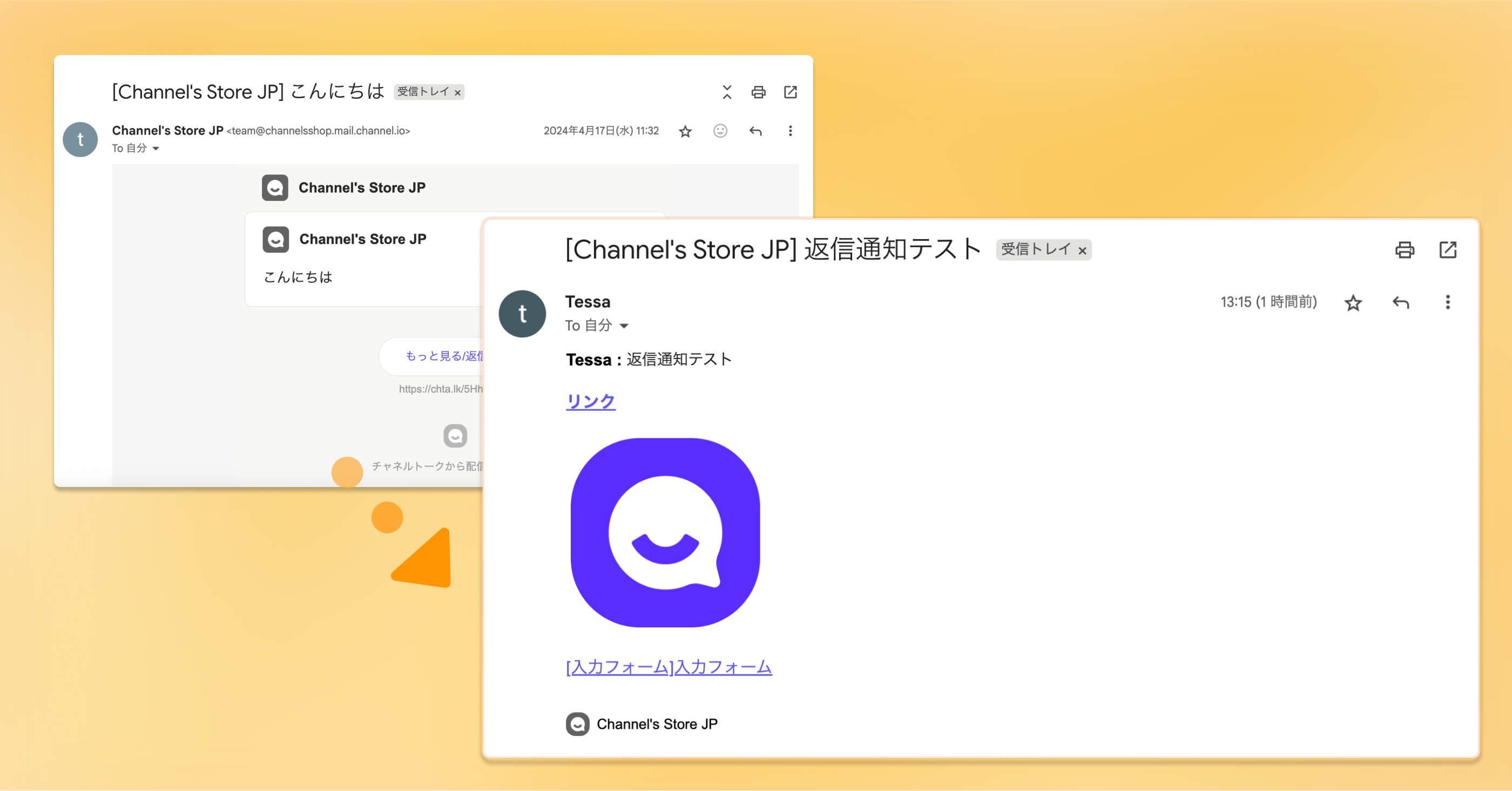Open the 入力フォーム link

point(669,667)
